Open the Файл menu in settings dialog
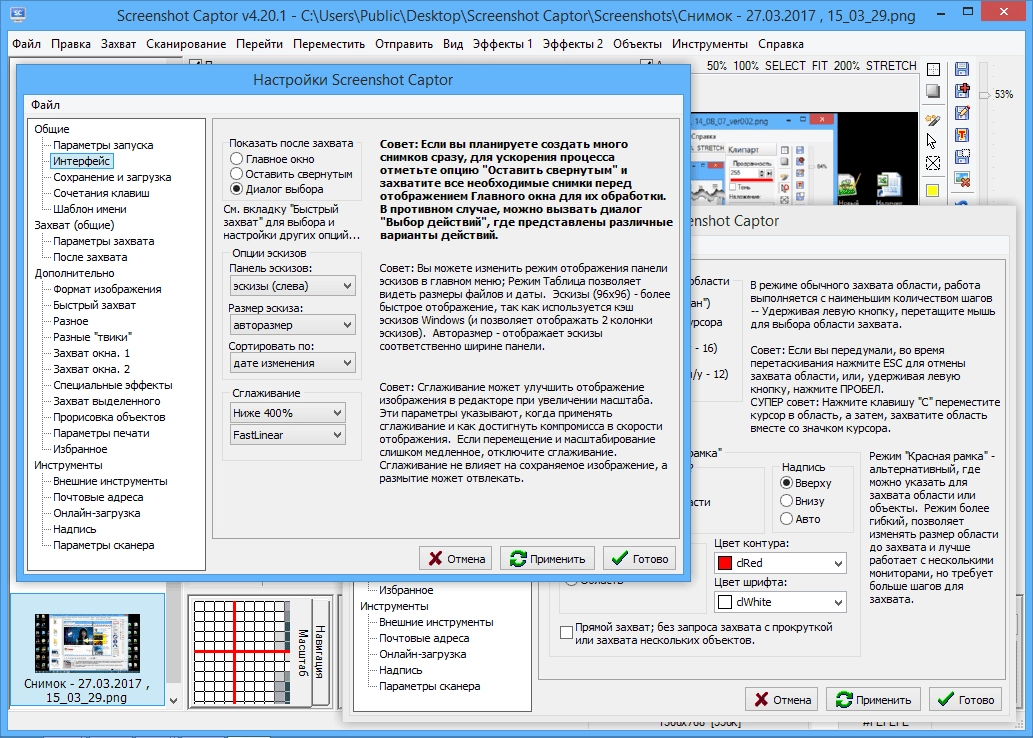 click(x=45, y=105)
